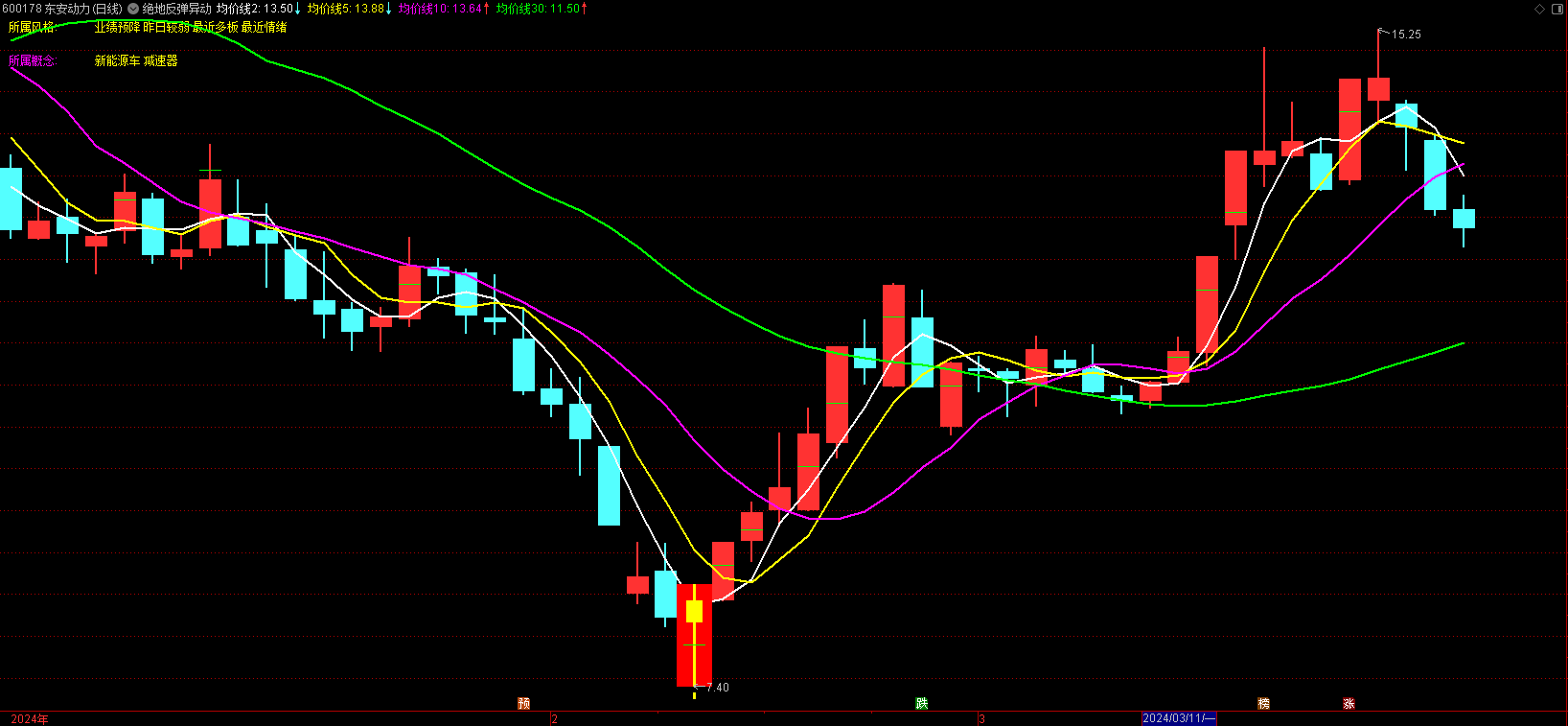Click the green '跌' event marker on the time axis
This screenshot has height=726, width=1568.
(x=922, y=704)
